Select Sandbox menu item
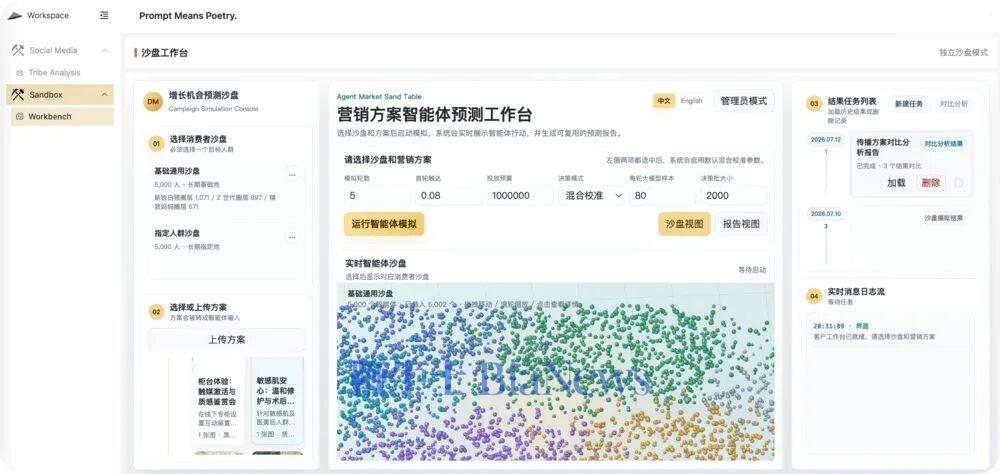The height and width of the screenshot is (474, 1000). (x=60, y=94)
